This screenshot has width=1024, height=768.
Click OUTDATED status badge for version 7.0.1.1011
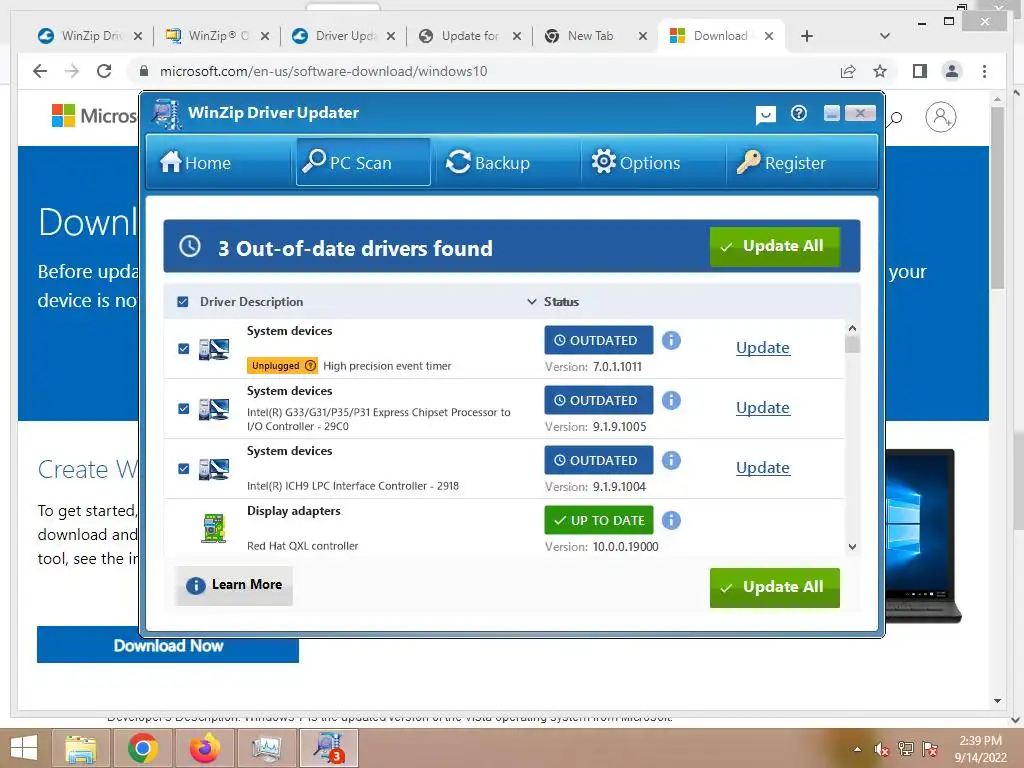[x=598, y=340]
